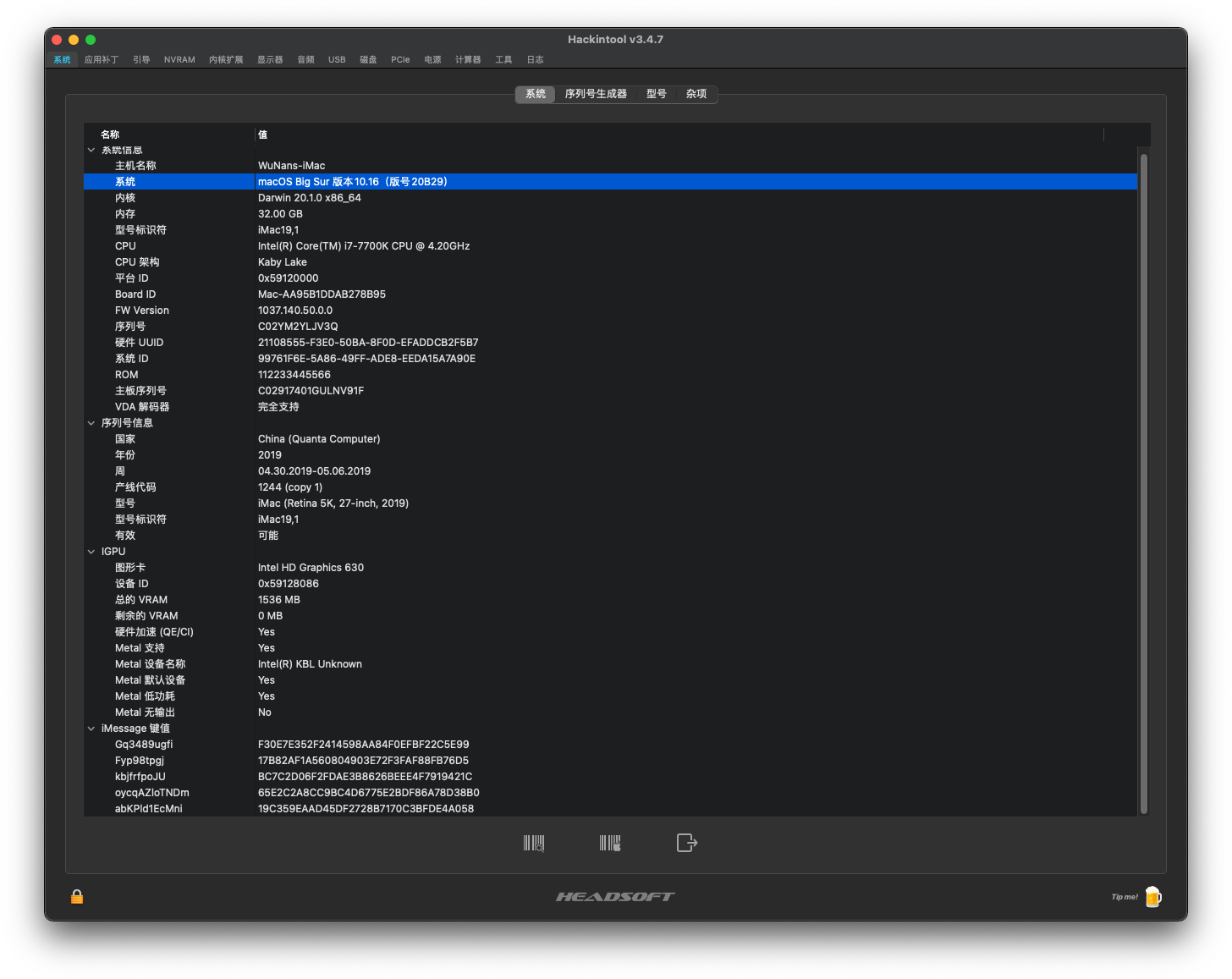Select the 总的 VRAM row
The image size is (1232, 979).
tap(610, 600)
